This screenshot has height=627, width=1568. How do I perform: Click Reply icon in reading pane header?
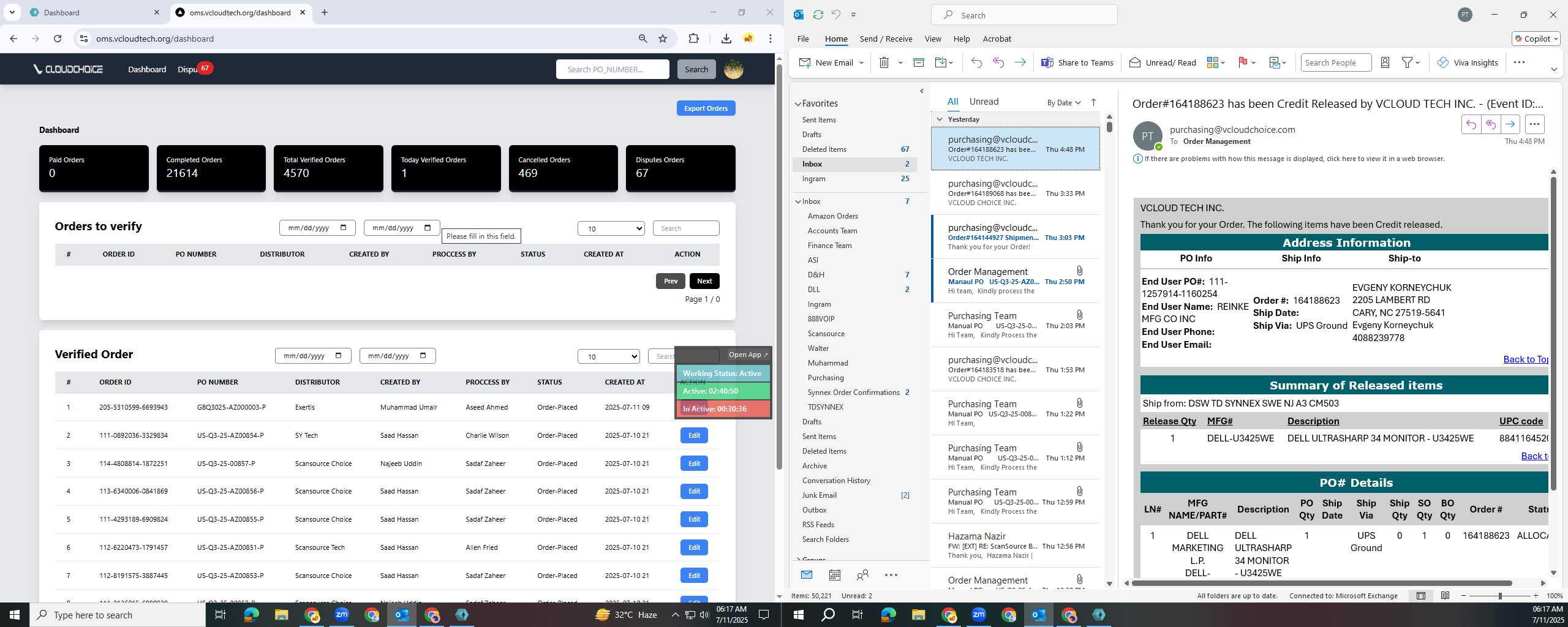[x=1471, y=124]
